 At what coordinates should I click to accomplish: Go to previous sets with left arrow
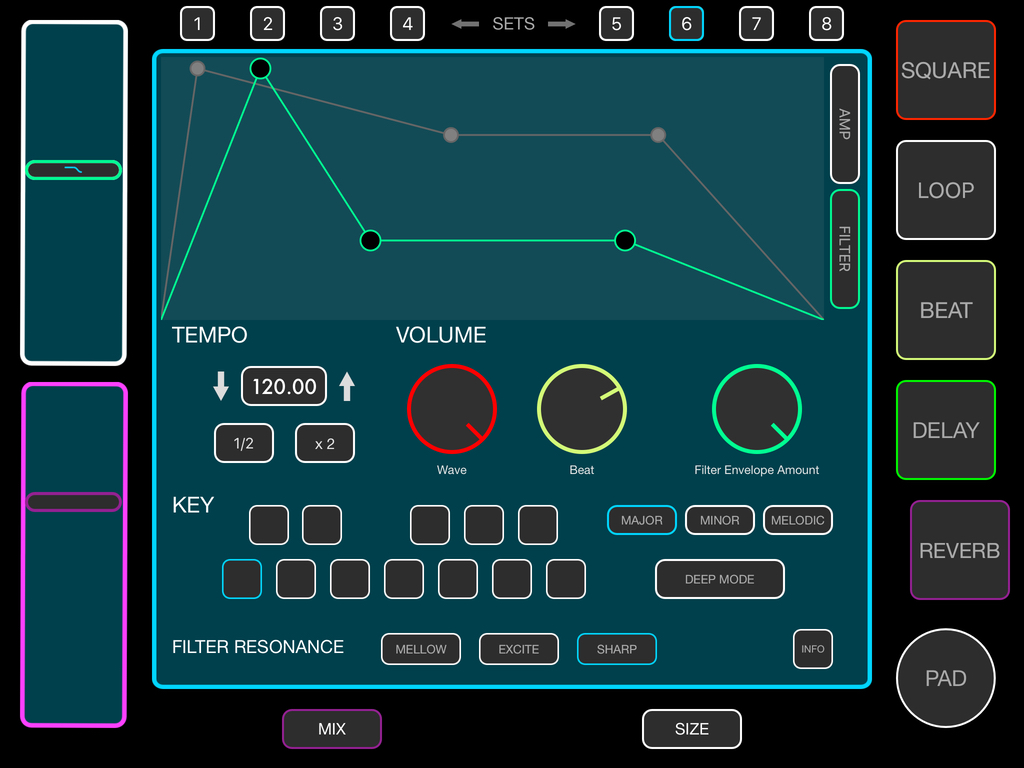(466, 24)
